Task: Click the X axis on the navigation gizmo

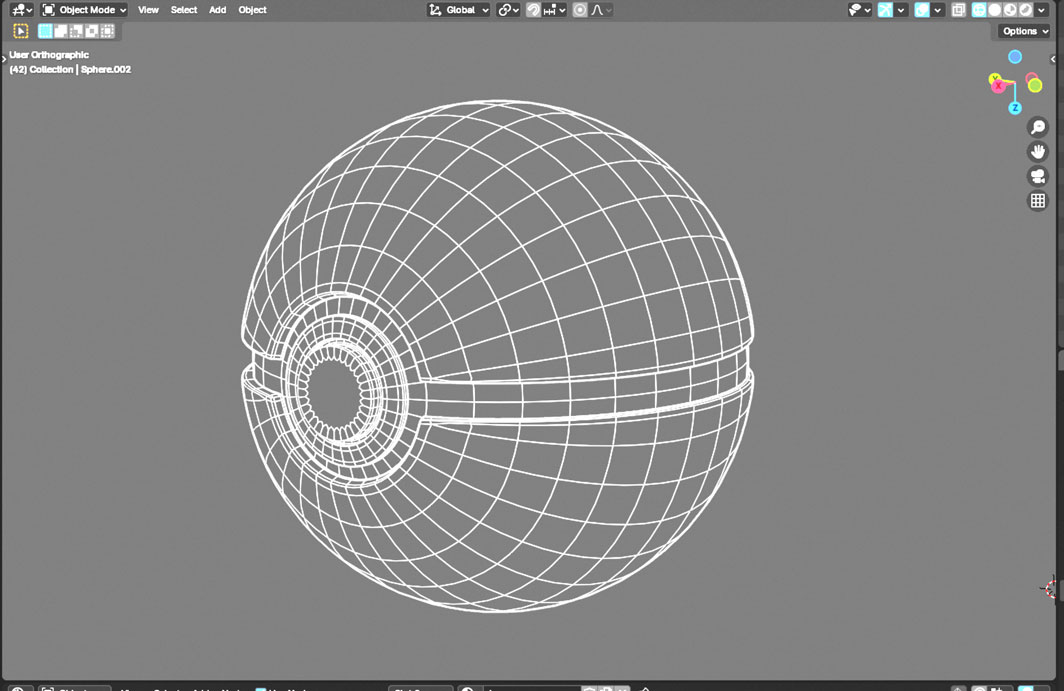Action: (998, 86)
